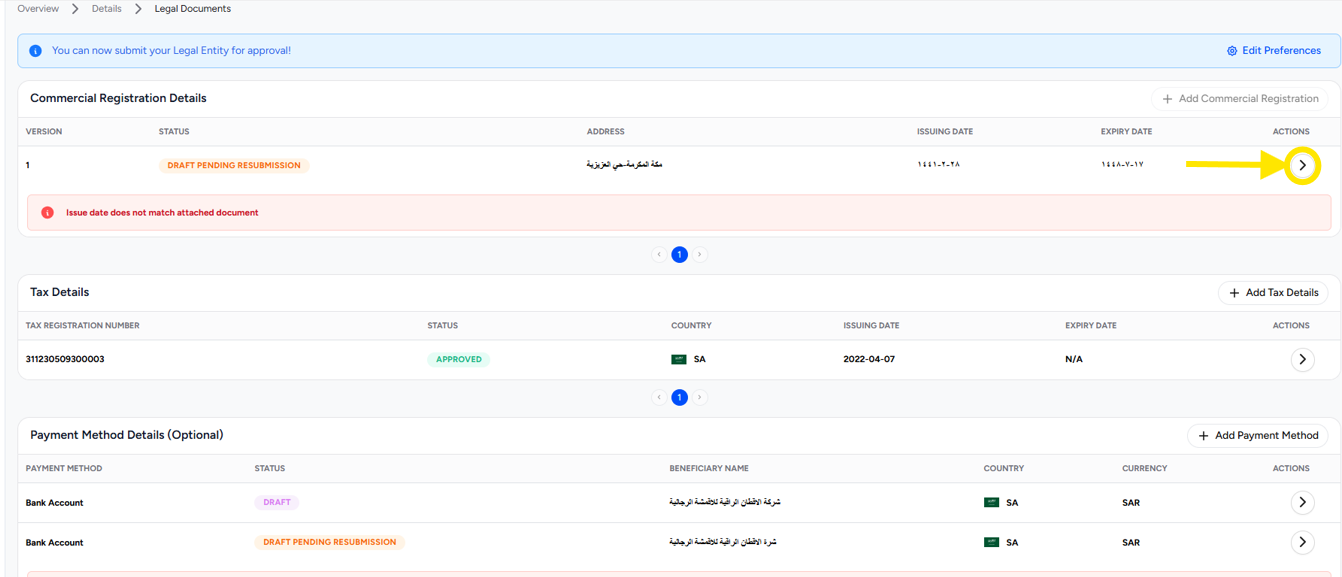Open the Tax Details row action arrow
Image resolution: width=1342 pixels, height=577 pixels.
point(1302,359)
